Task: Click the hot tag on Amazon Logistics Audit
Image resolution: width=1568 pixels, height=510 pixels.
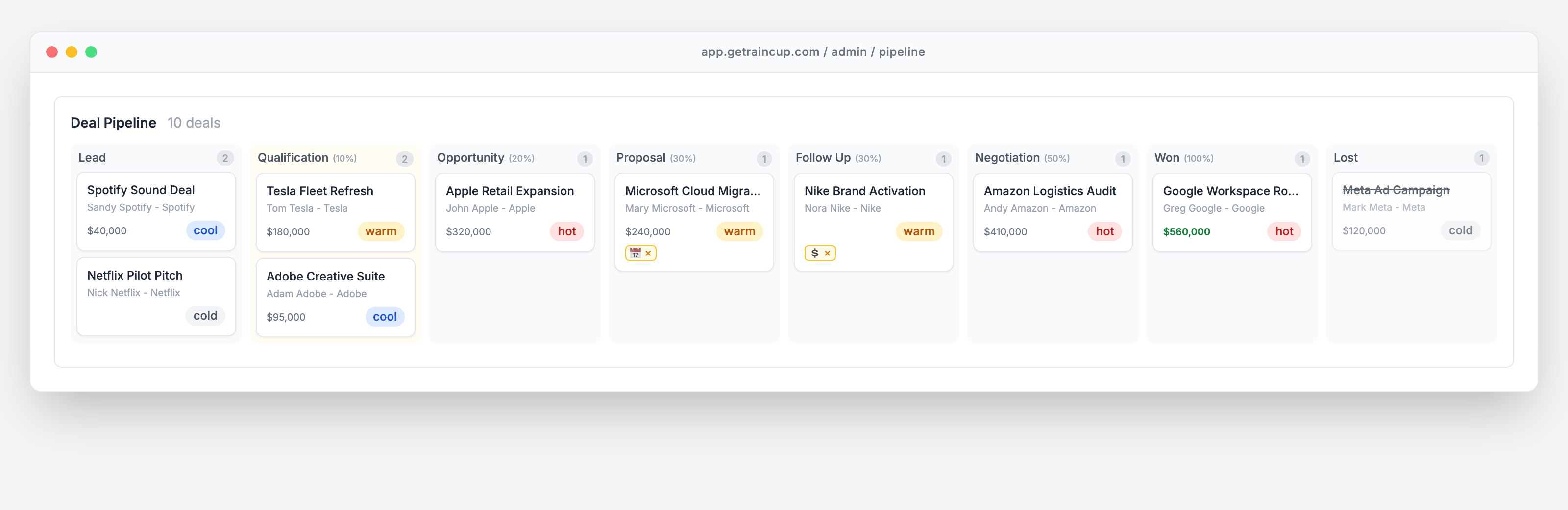Action: (x=1105, y=231)
